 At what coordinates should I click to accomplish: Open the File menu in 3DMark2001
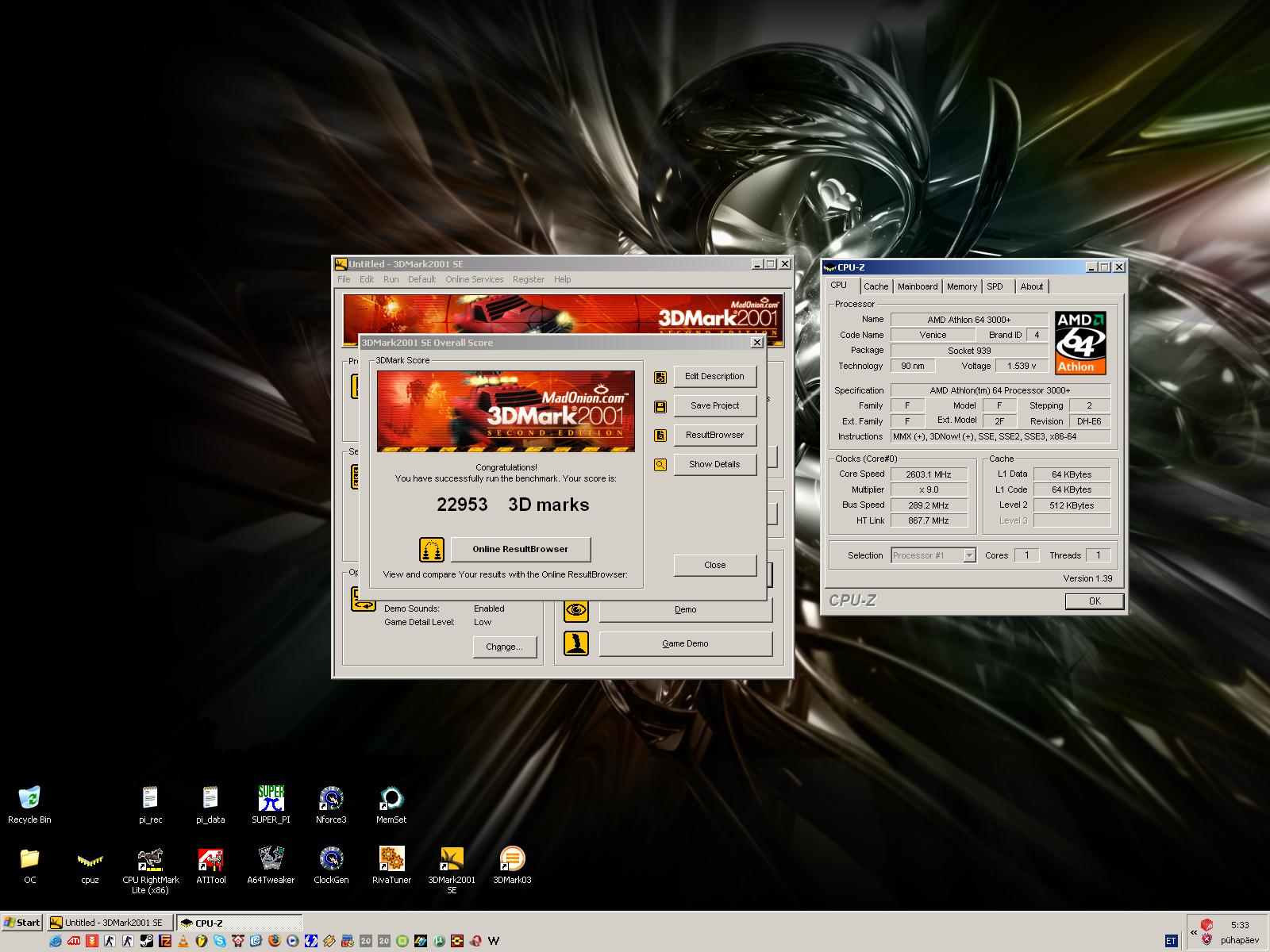coord(344,279)
